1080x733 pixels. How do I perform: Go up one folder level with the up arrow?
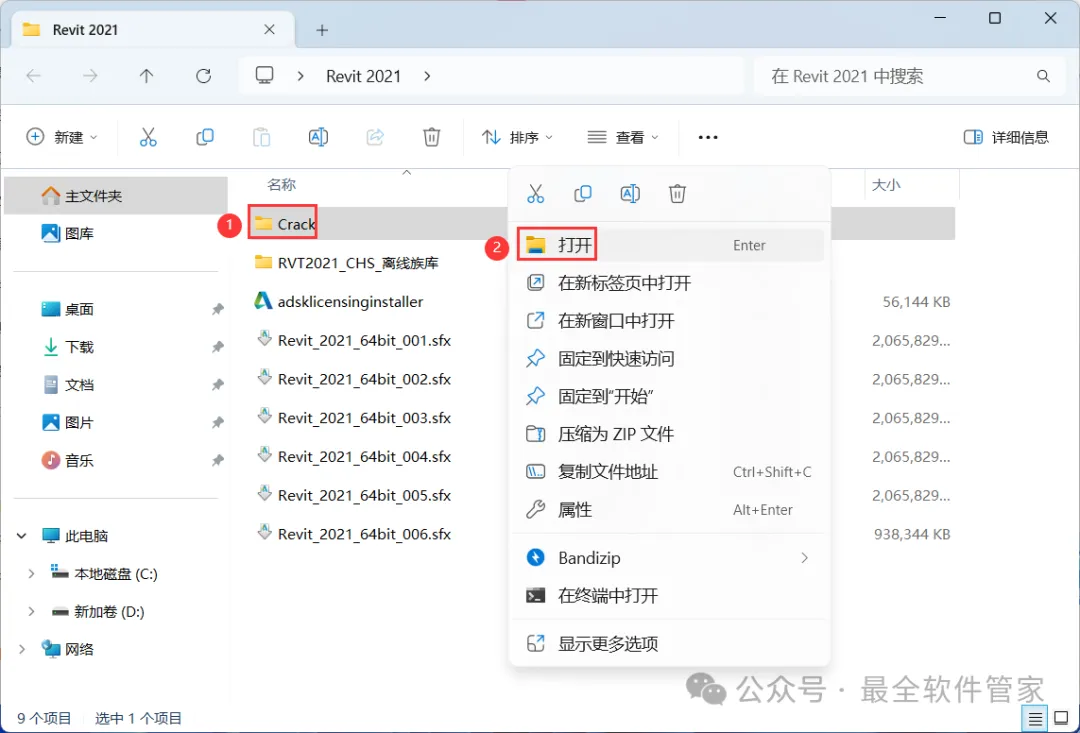coord(146,76)
